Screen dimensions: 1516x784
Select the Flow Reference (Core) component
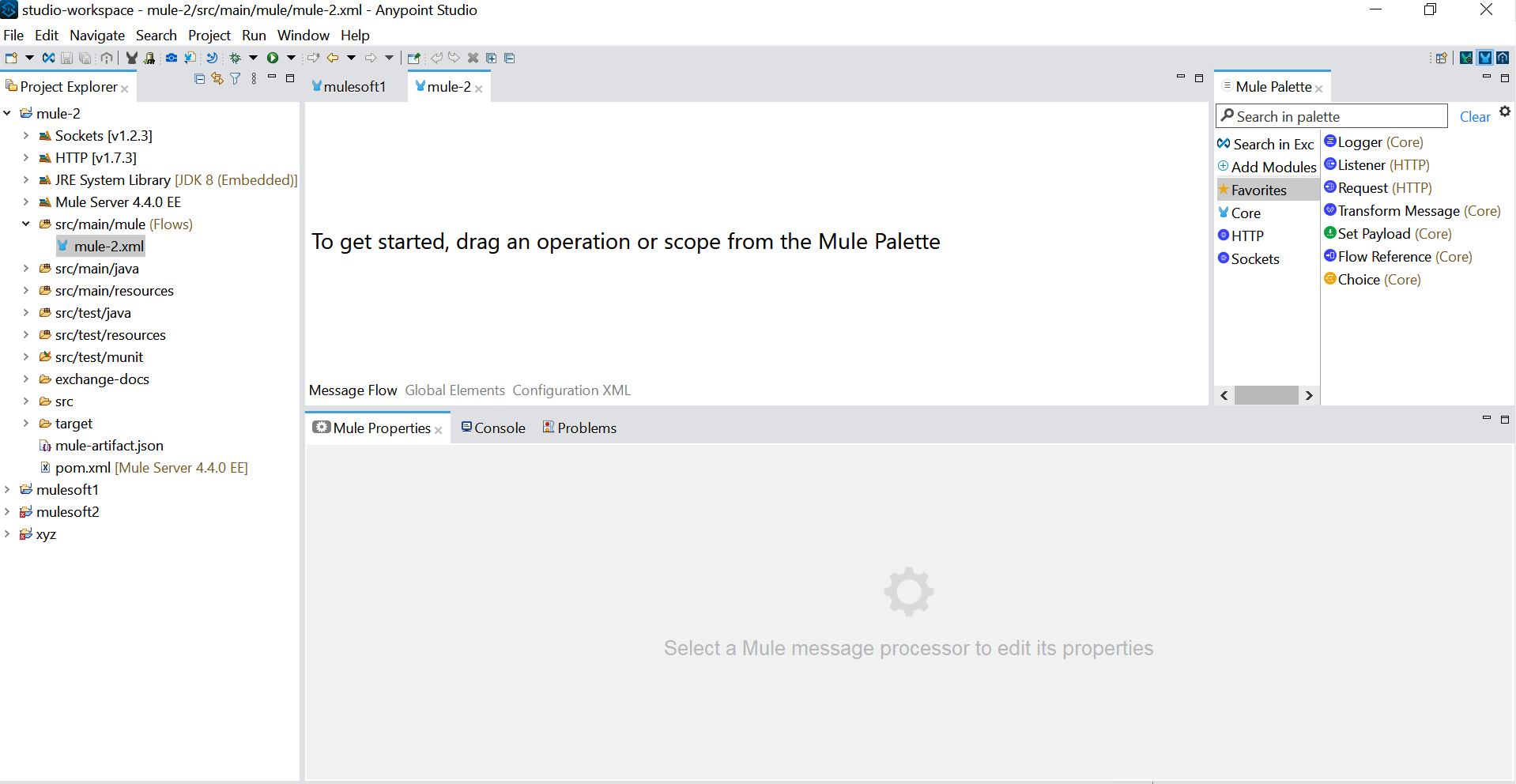click(x=1398, y=257)
